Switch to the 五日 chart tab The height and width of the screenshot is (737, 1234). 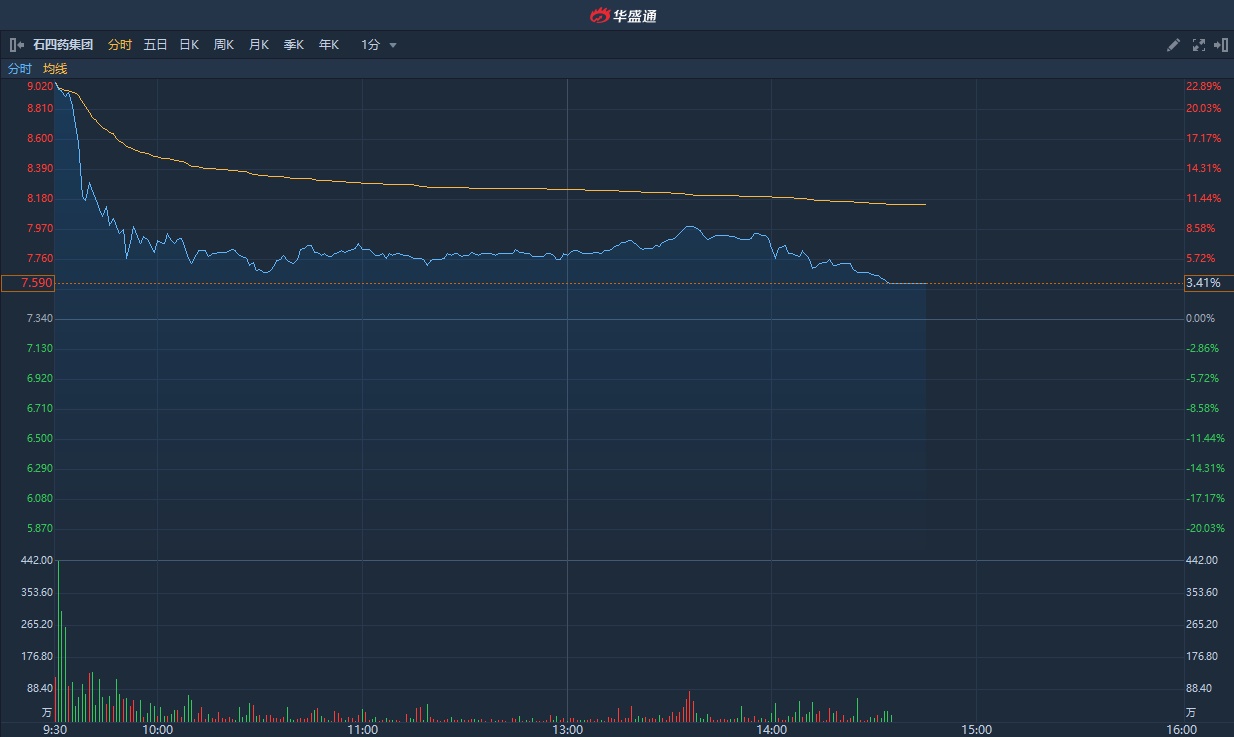(155, 45)
